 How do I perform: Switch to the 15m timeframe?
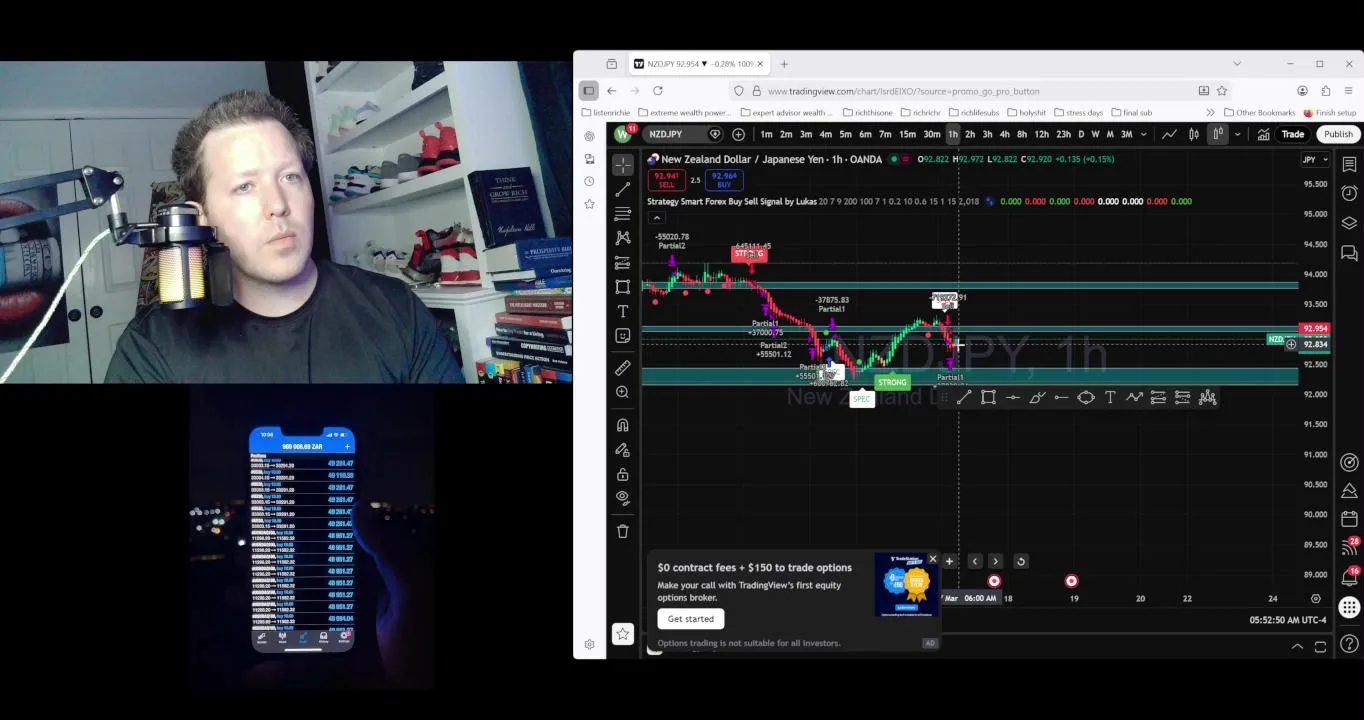(x=907, y=134)
